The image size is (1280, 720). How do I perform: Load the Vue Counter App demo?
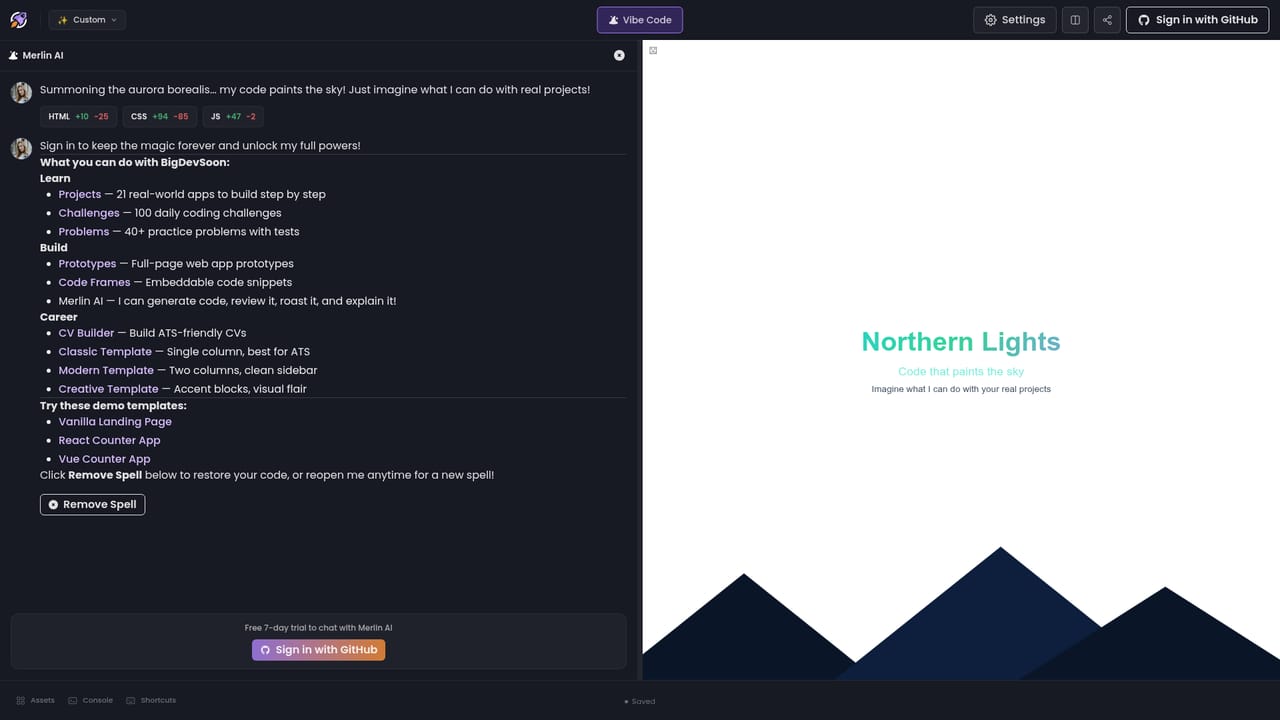104,459
